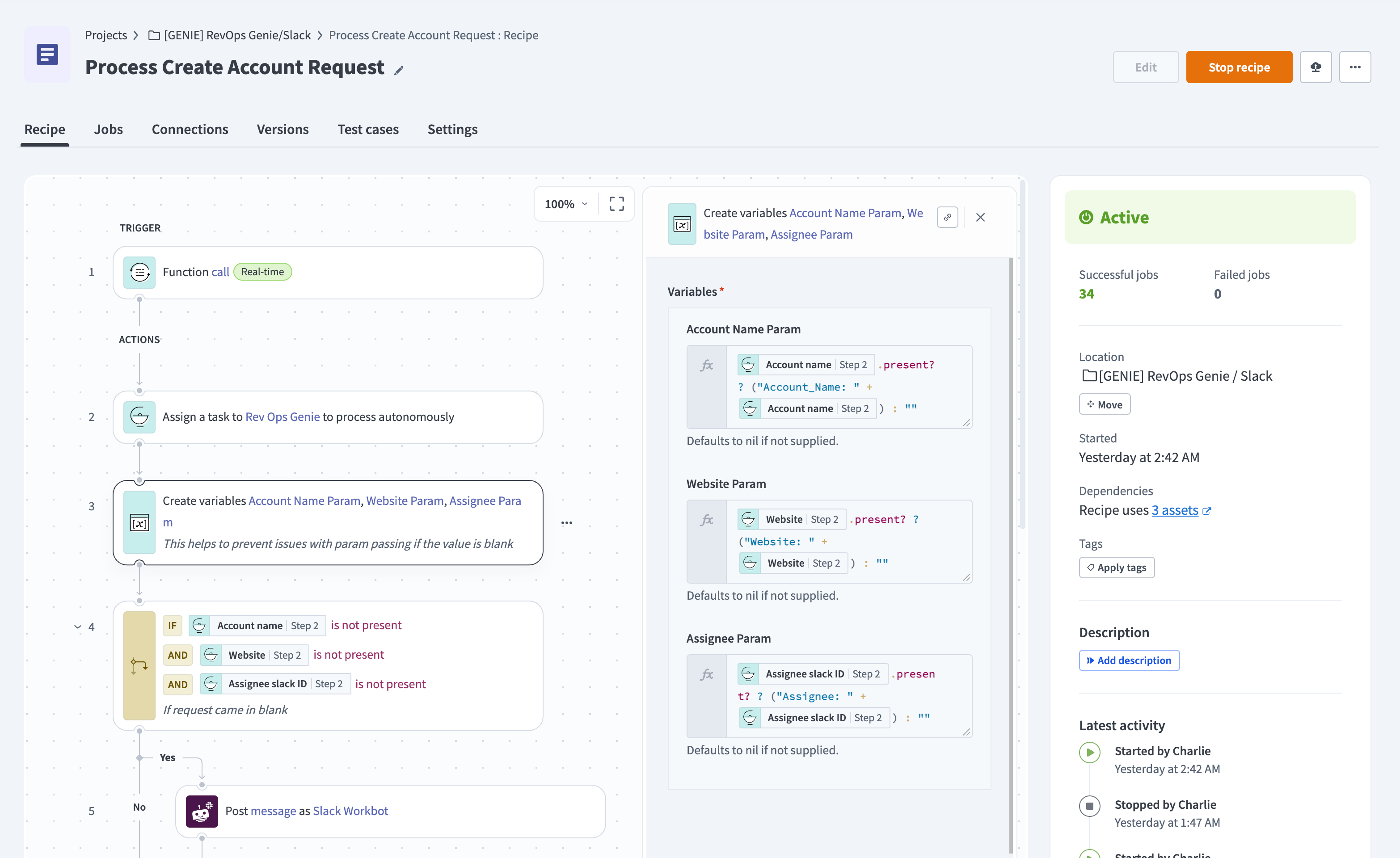Click the folder icon under Location
1400x858 pixels.
[1088, 375]
